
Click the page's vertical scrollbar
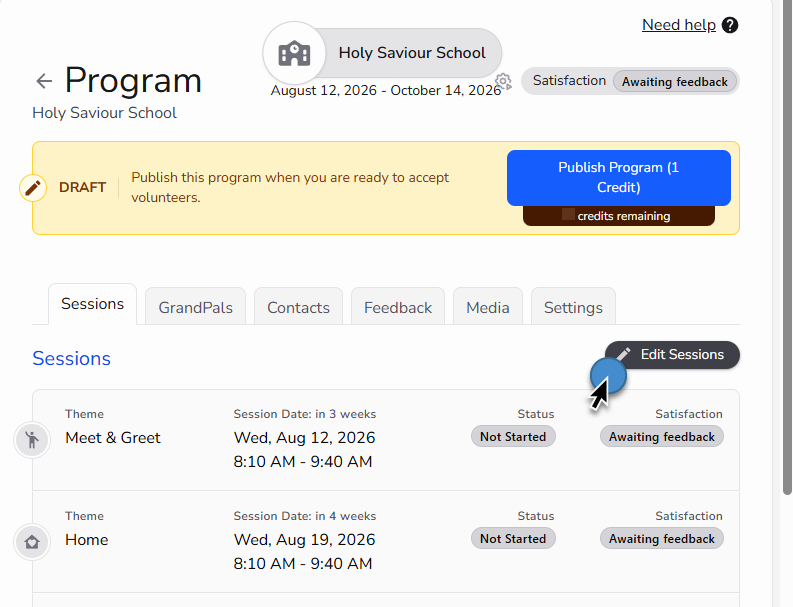[787, 248]
